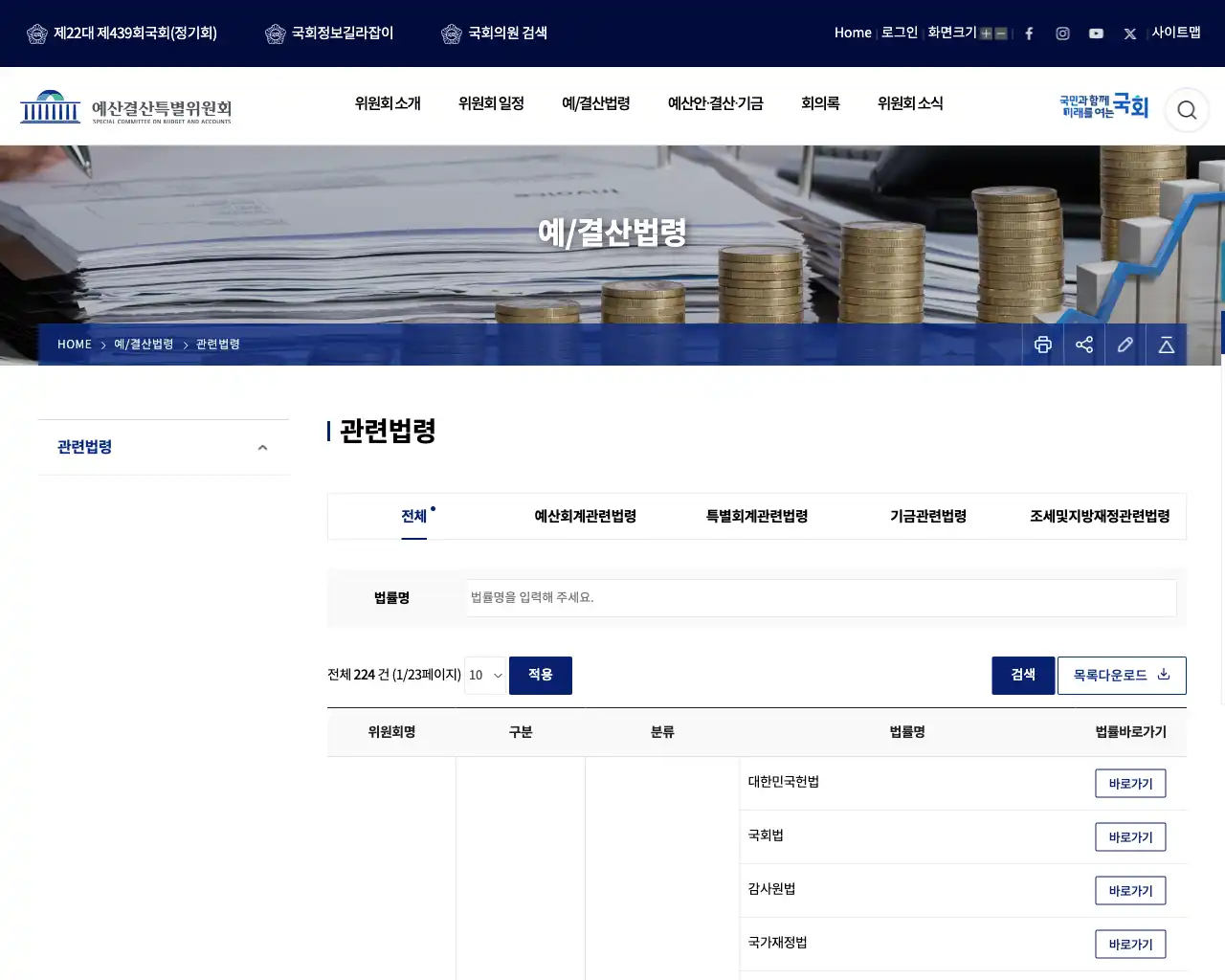Select the 전체 tab
This screenshot has height=980, width=1225.
point(413,517)
